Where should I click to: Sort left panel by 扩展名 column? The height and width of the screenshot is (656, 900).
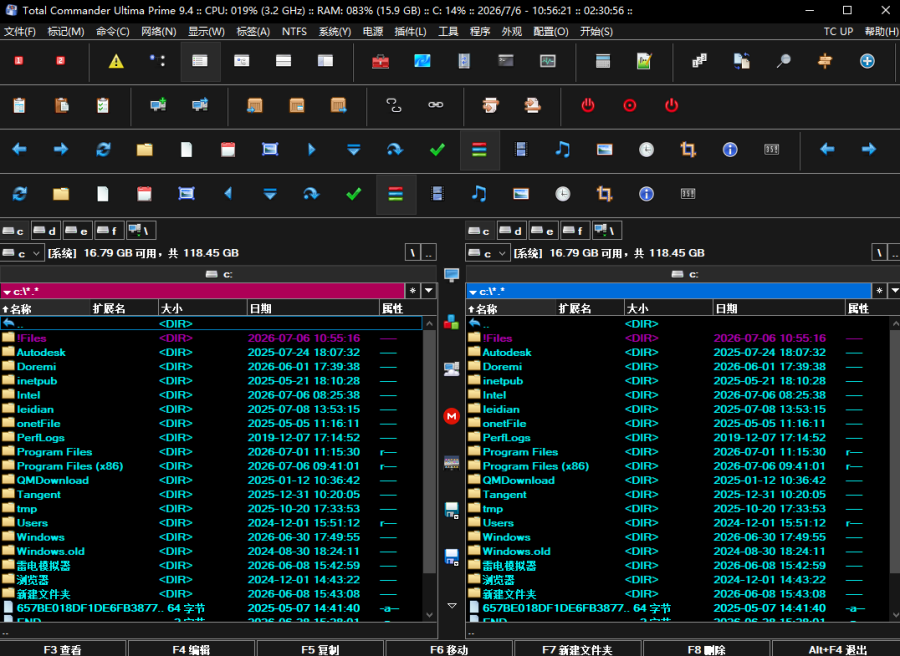pyautogui.click(x=124, y=309)
